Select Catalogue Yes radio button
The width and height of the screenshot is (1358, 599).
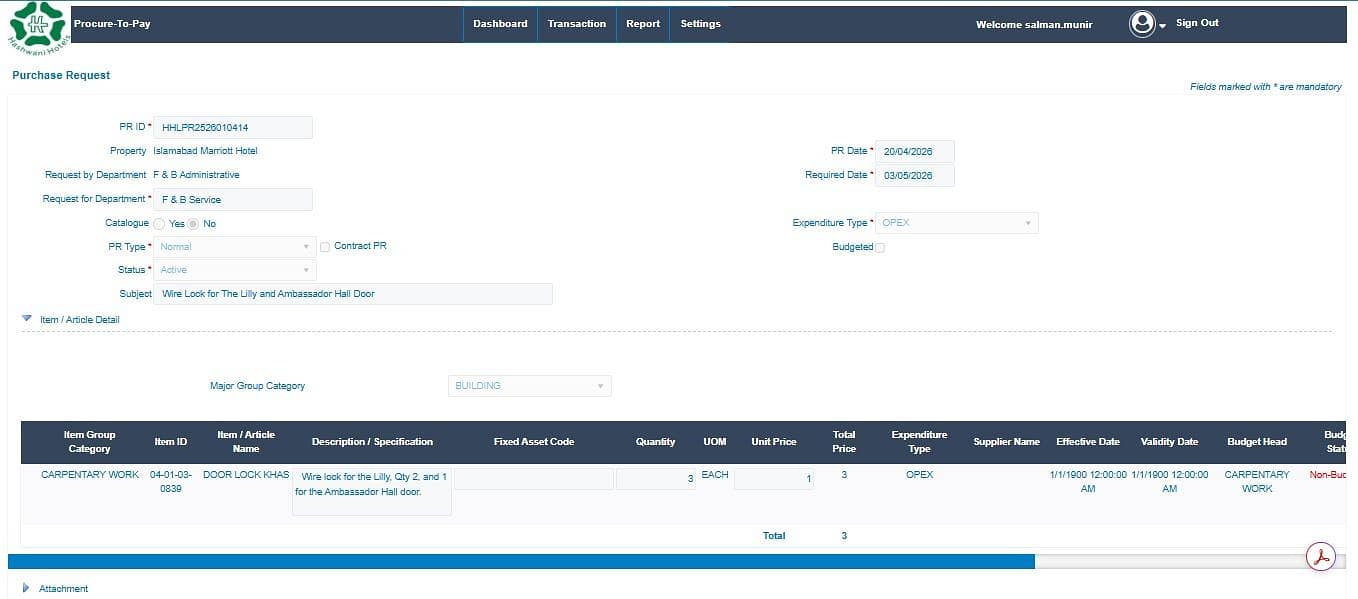pyautogui.click(x=159, y=224)
